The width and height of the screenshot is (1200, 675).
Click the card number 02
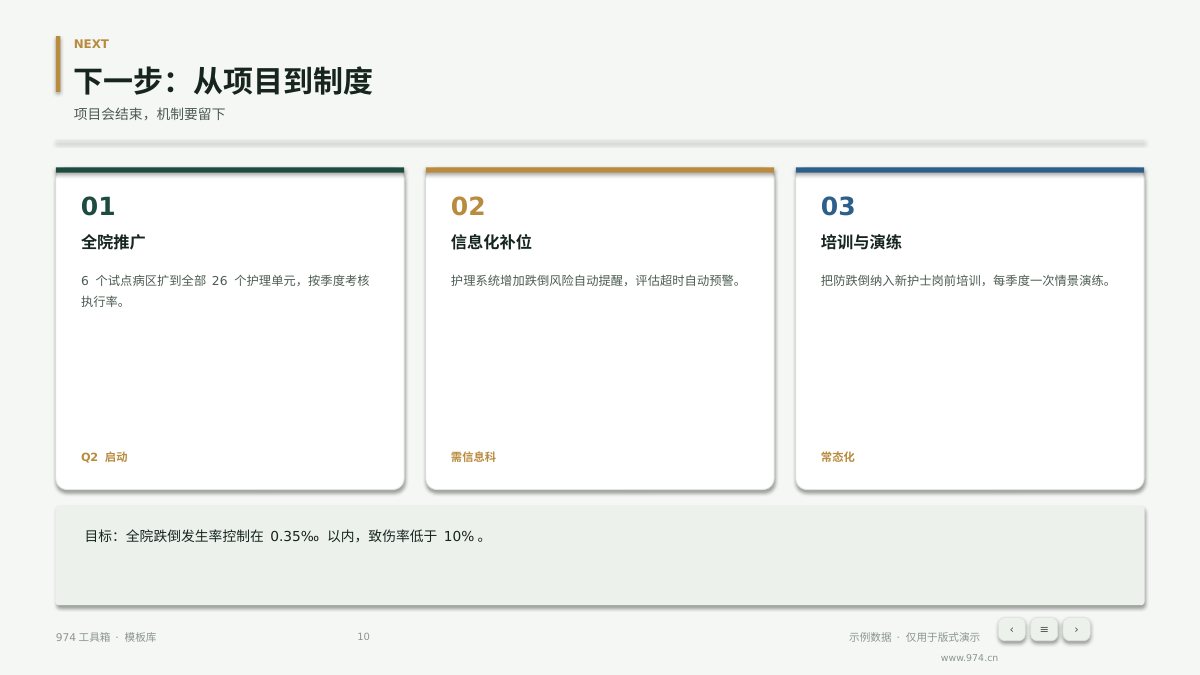tap(468, 207)
